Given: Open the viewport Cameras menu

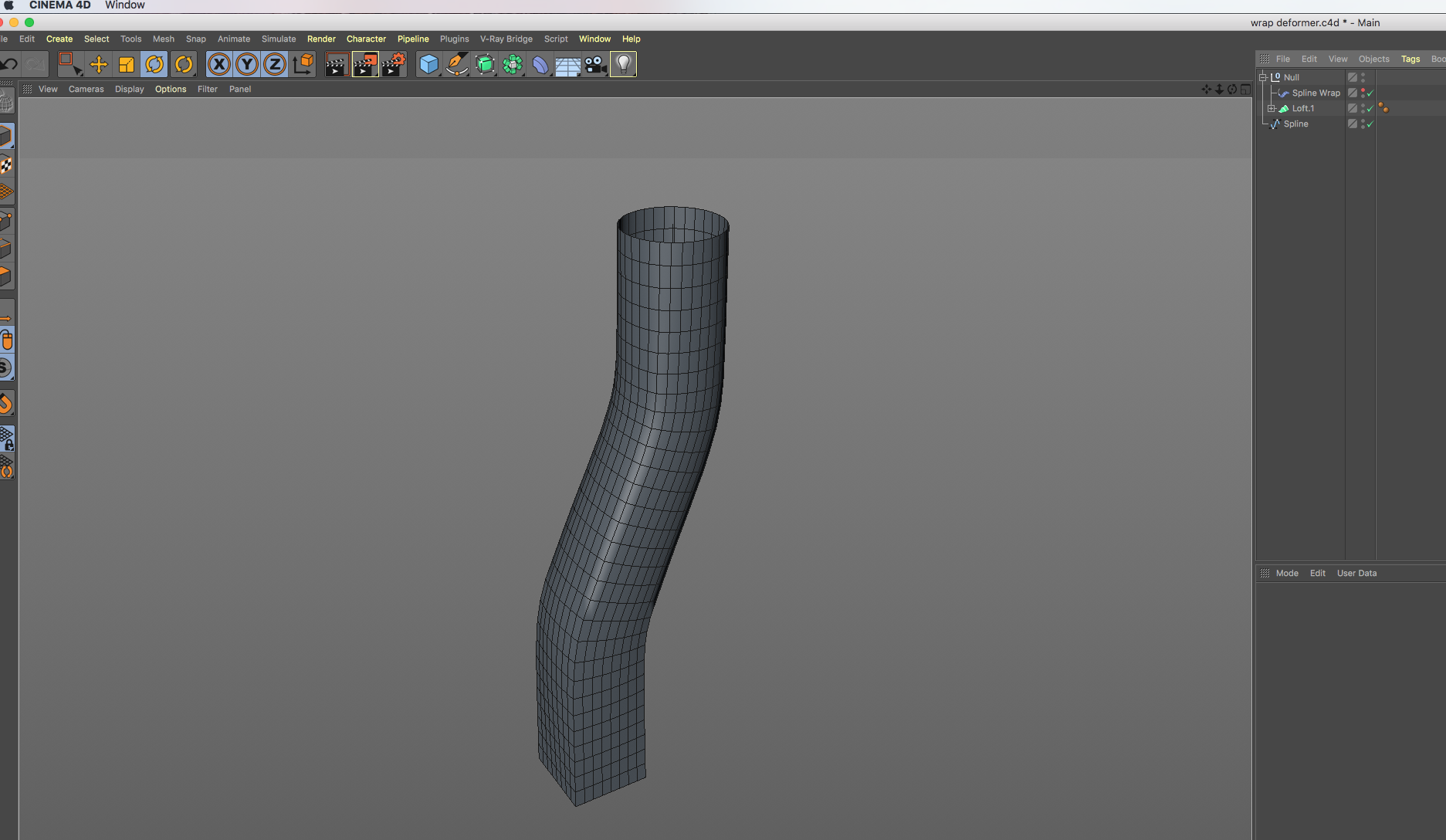Looking at the screenshot, I should [x=86, y=89].
